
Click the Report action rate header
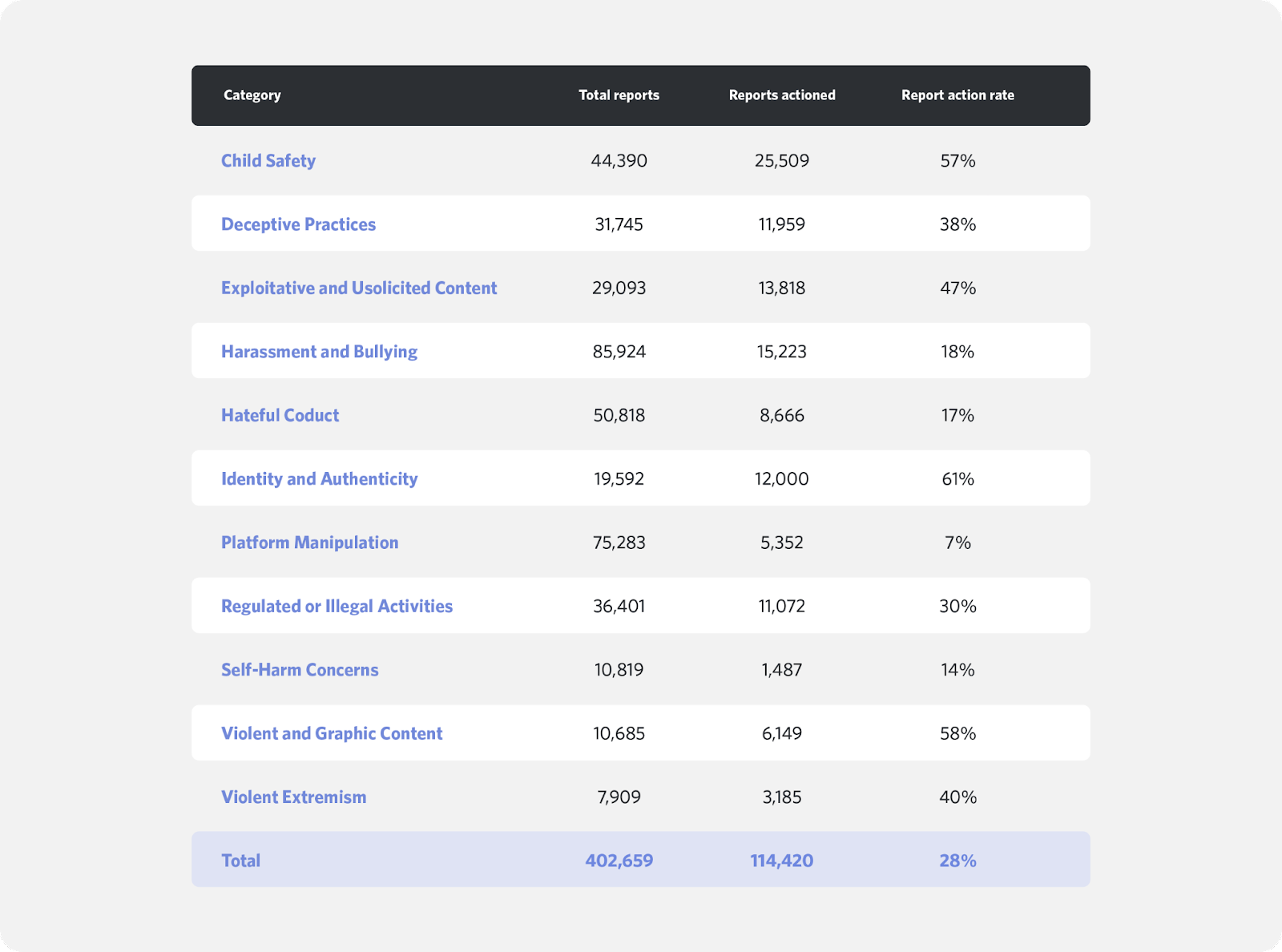(x=957, y=95)
